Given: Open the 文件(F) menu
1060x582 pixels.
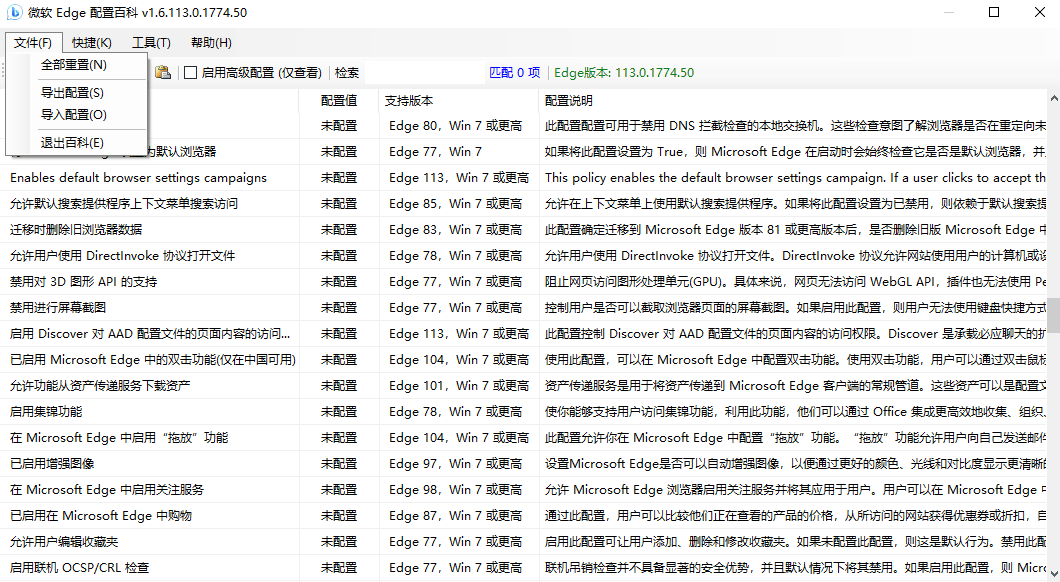Looking at the screenshot, I should 33,43.
